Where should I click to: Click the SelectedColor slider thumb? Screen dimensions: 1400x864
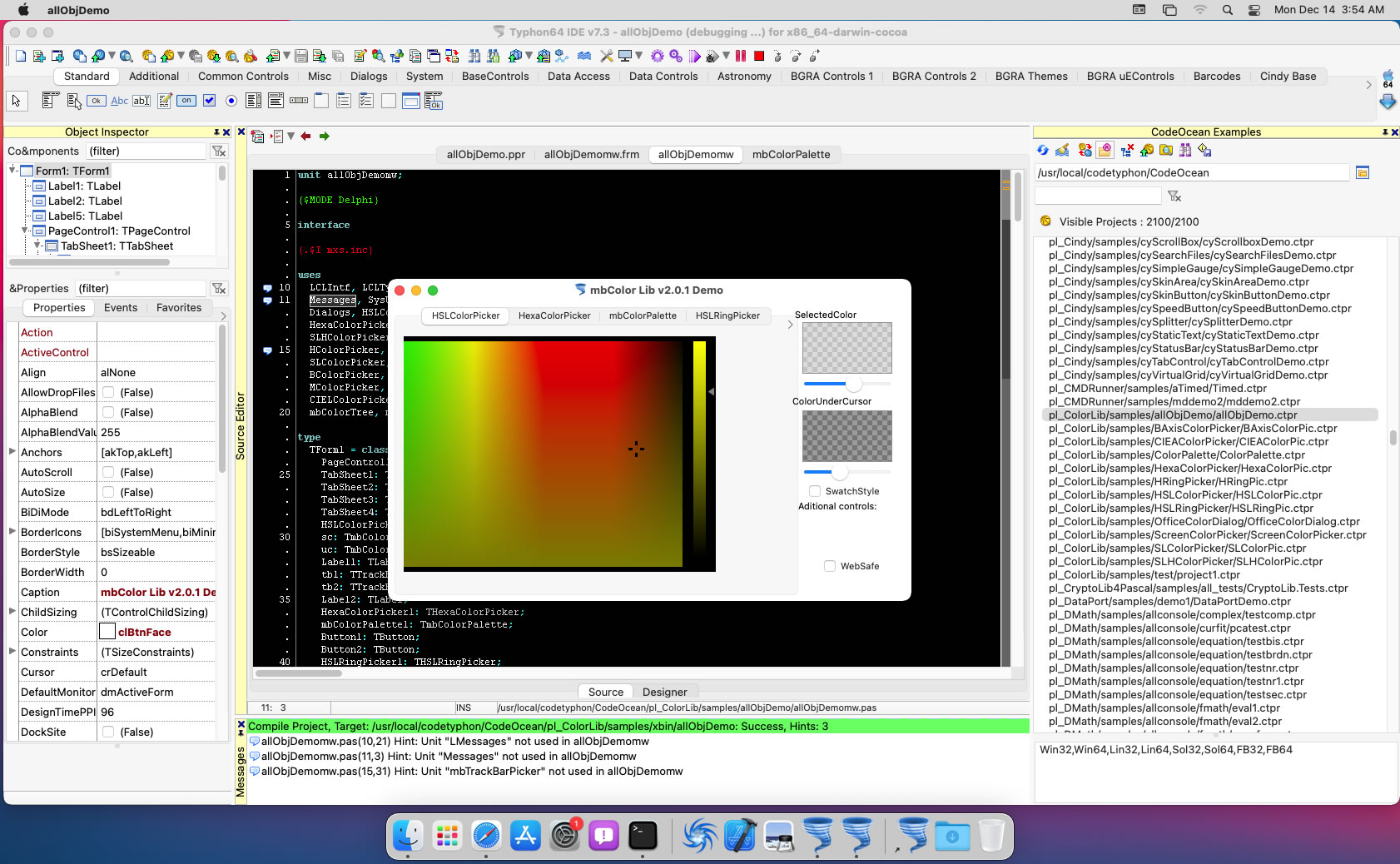click(853, 384)
